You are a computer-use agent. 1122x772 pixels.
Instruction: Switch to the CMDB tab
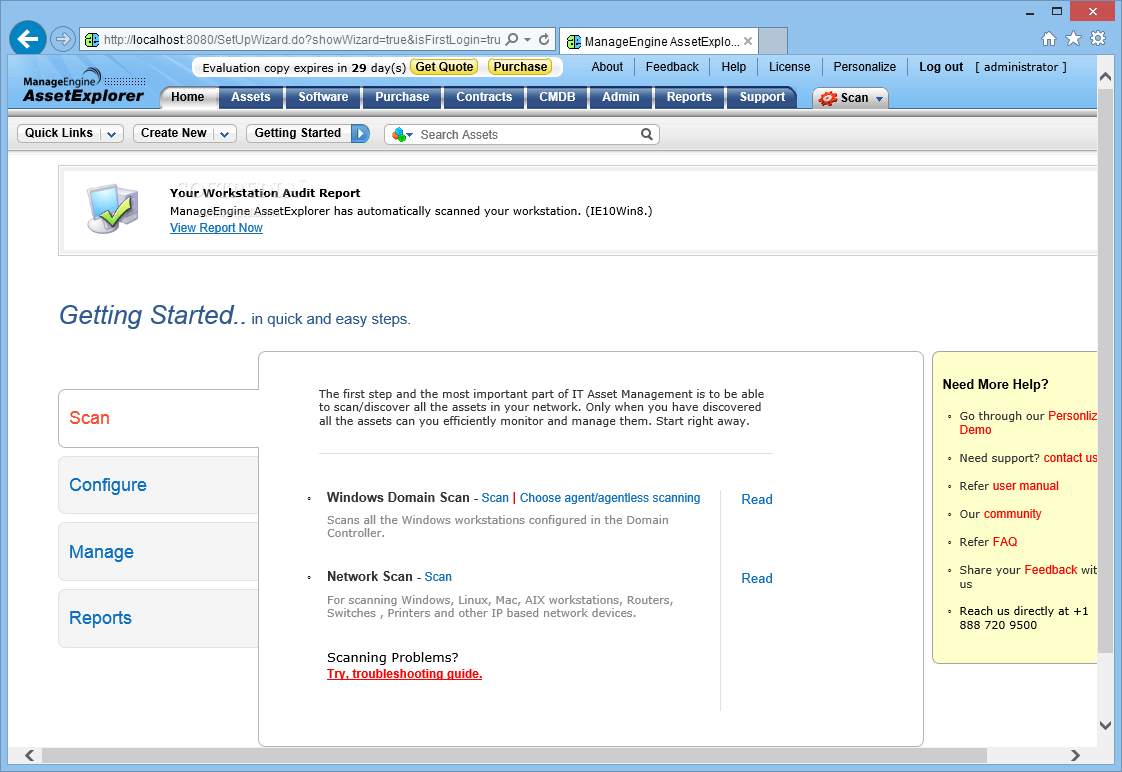[x=557, y=97]
